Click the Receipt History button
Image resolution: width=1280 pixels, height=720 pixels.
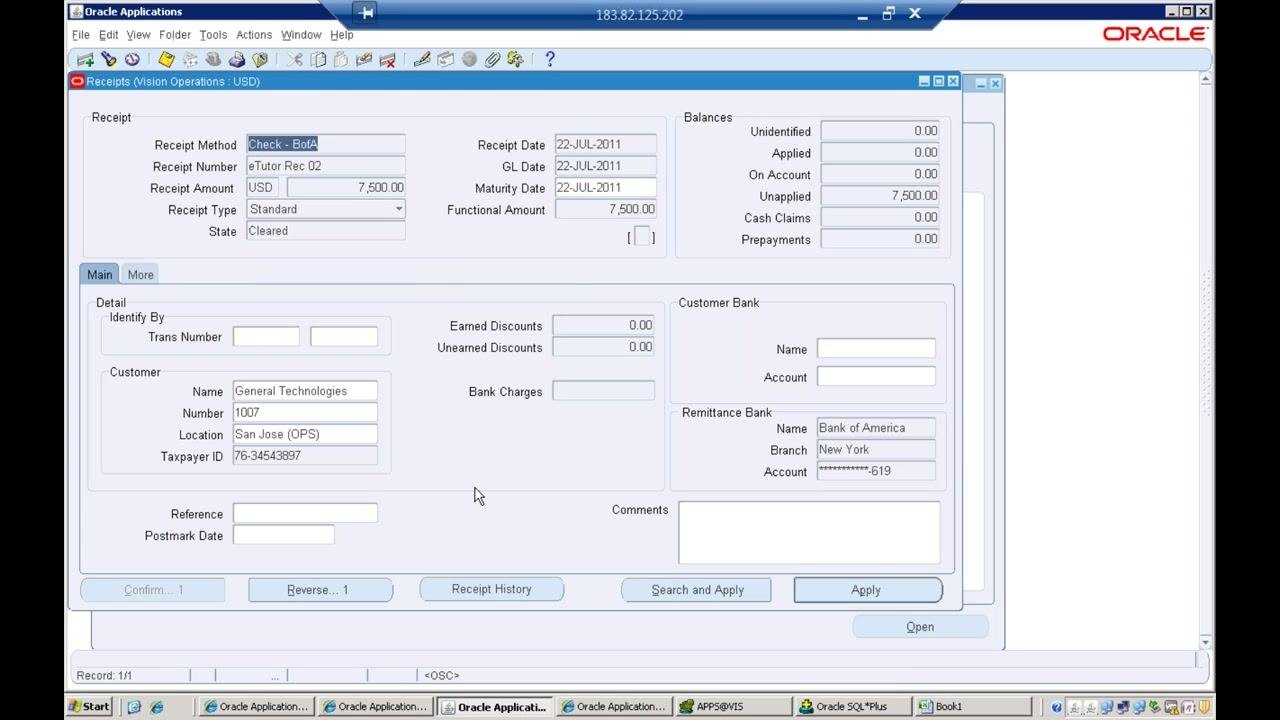point(491,589)
